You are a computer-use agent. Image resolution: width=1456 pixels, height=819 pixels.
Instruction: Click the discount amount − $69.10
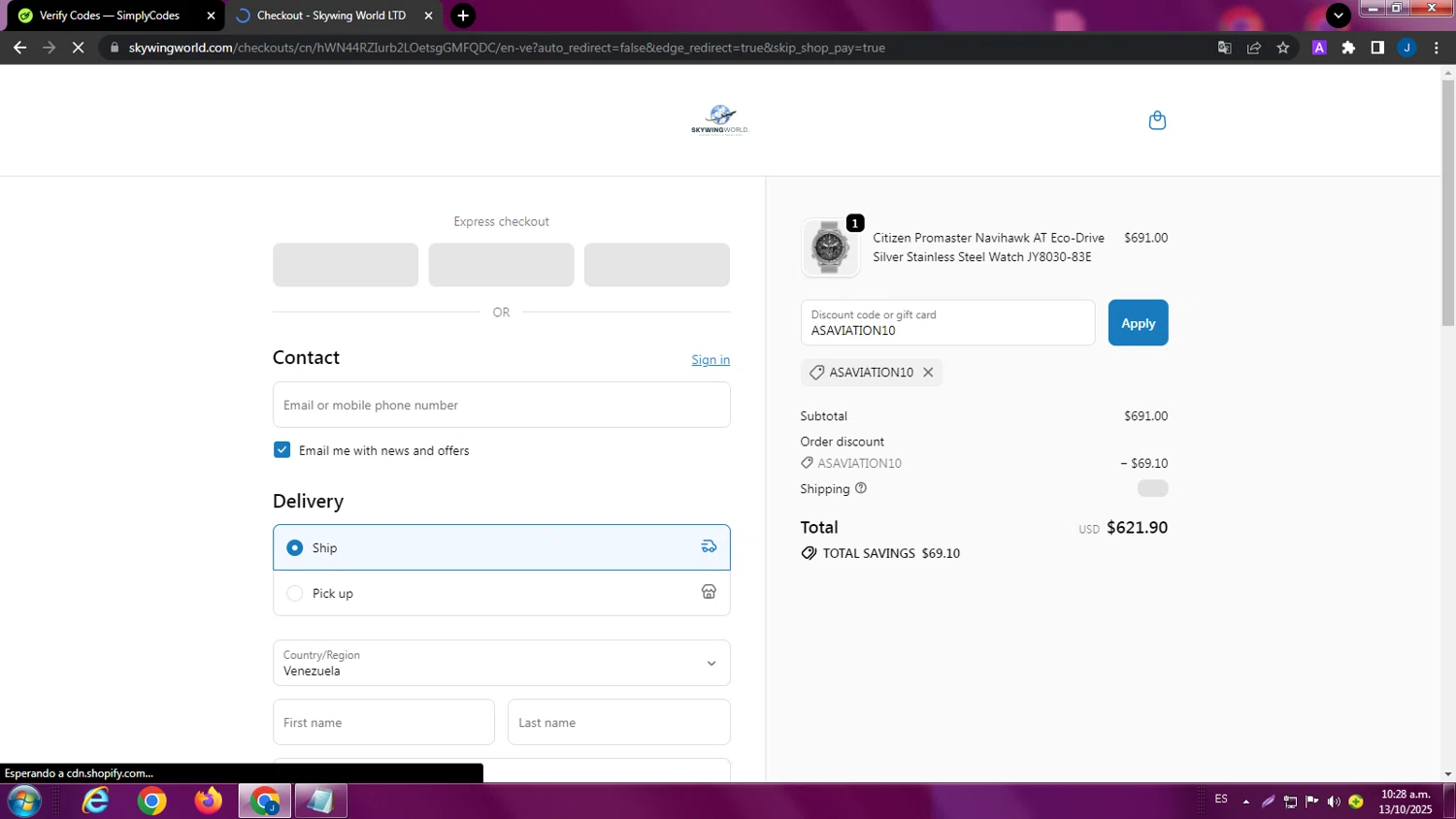(x=1143, y=464)
